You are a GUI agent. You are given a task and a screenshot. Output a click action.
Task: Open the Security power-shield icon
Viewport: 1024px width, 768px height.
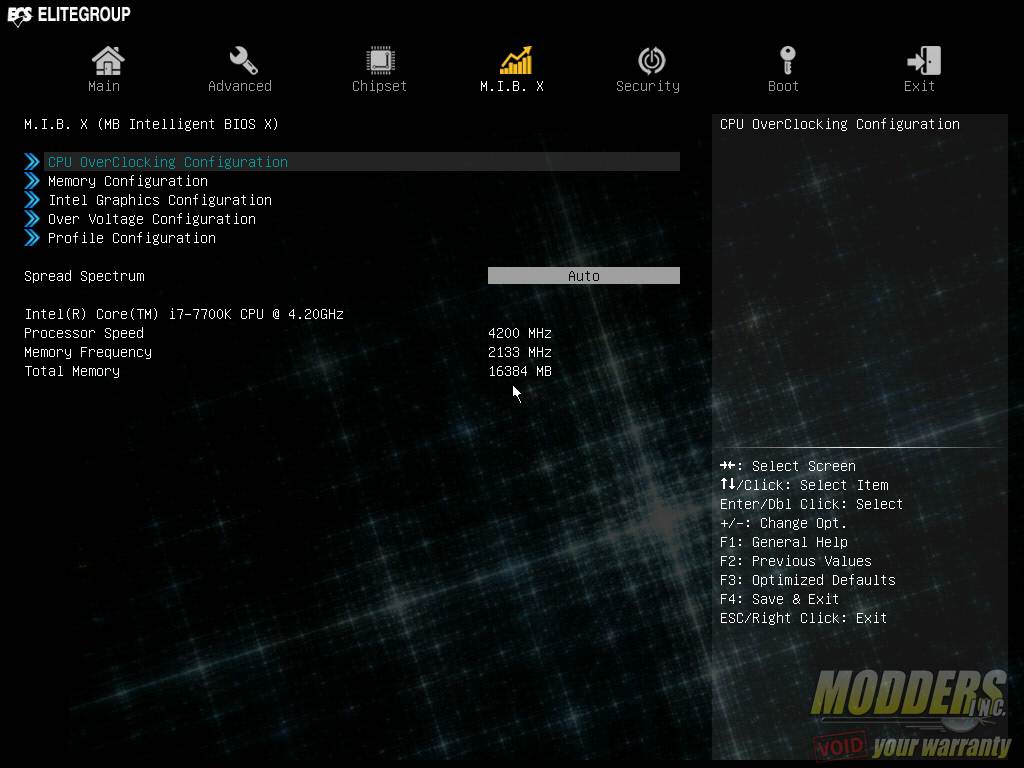point(651,61)
